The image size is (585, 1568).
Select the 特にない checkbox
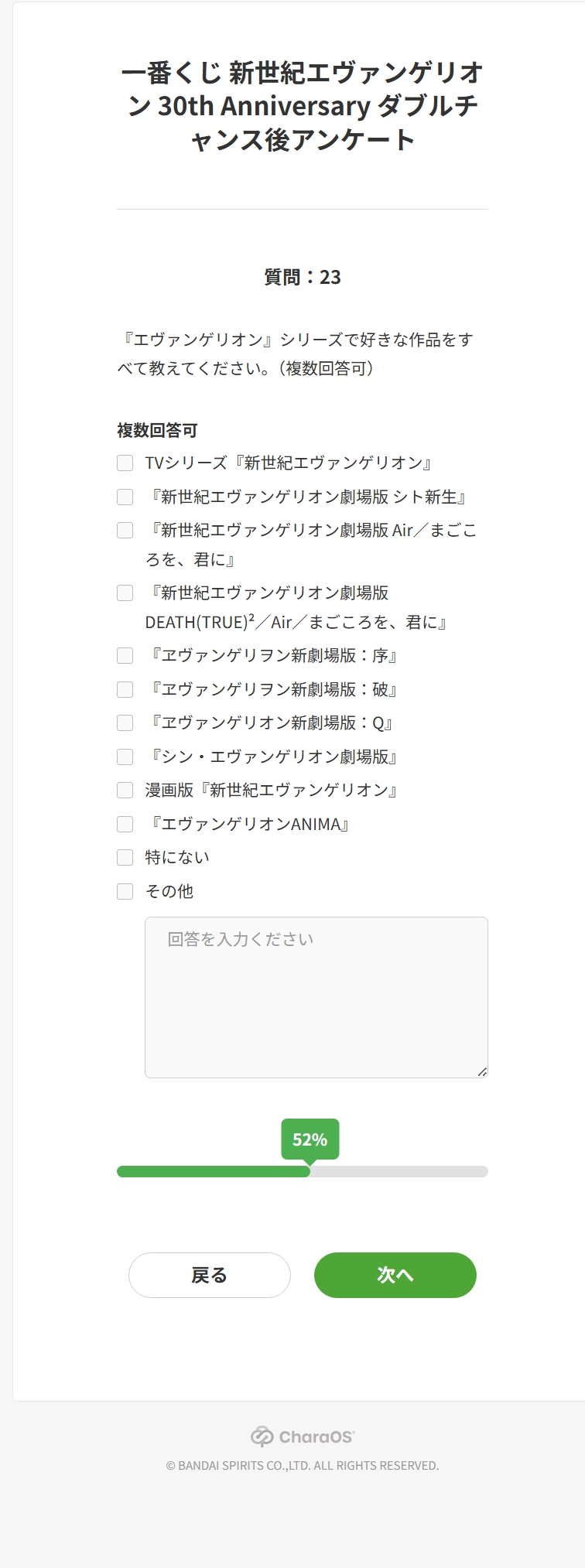pos(125,857)
